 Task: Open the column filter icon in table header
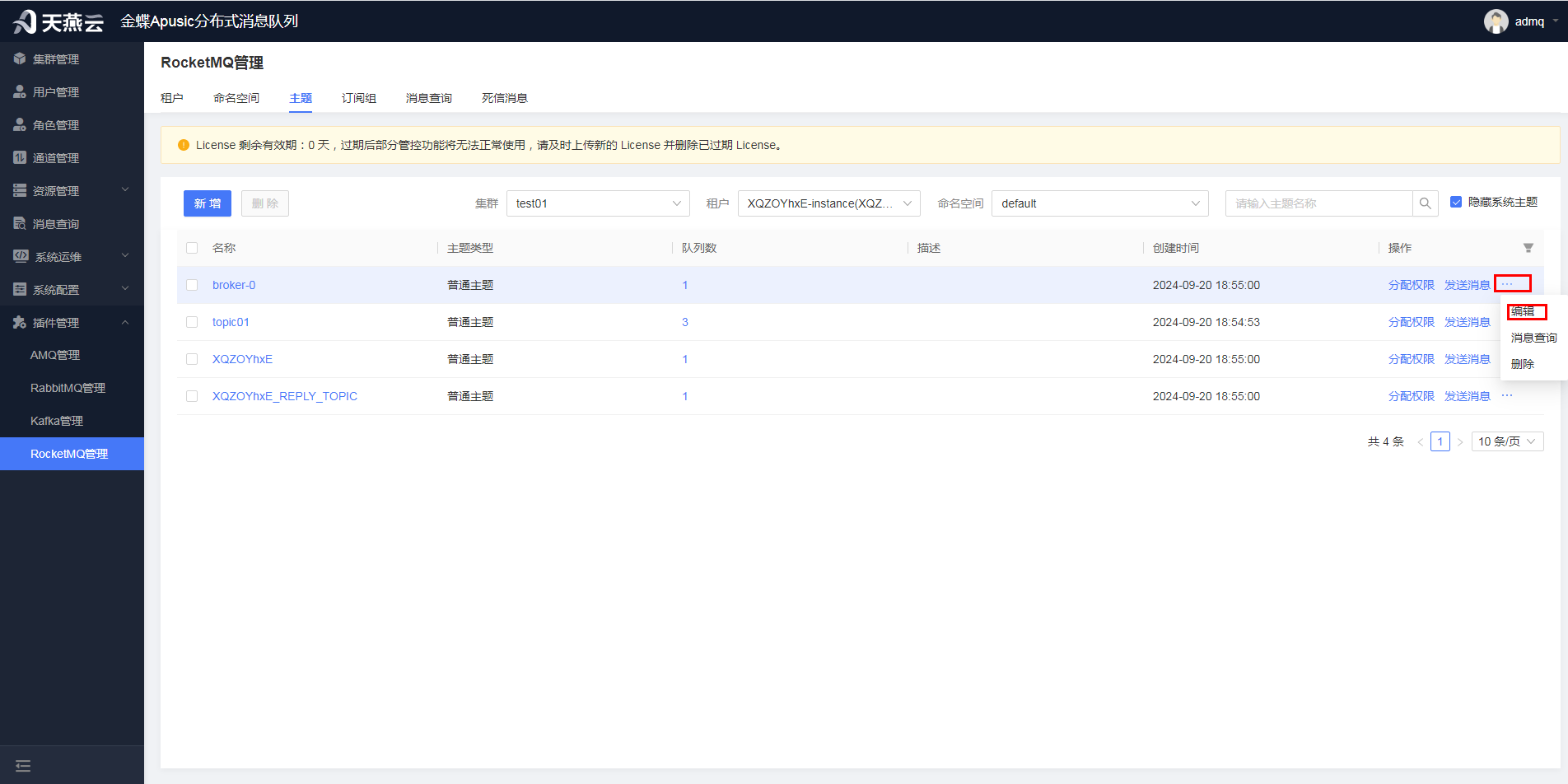1528,248
